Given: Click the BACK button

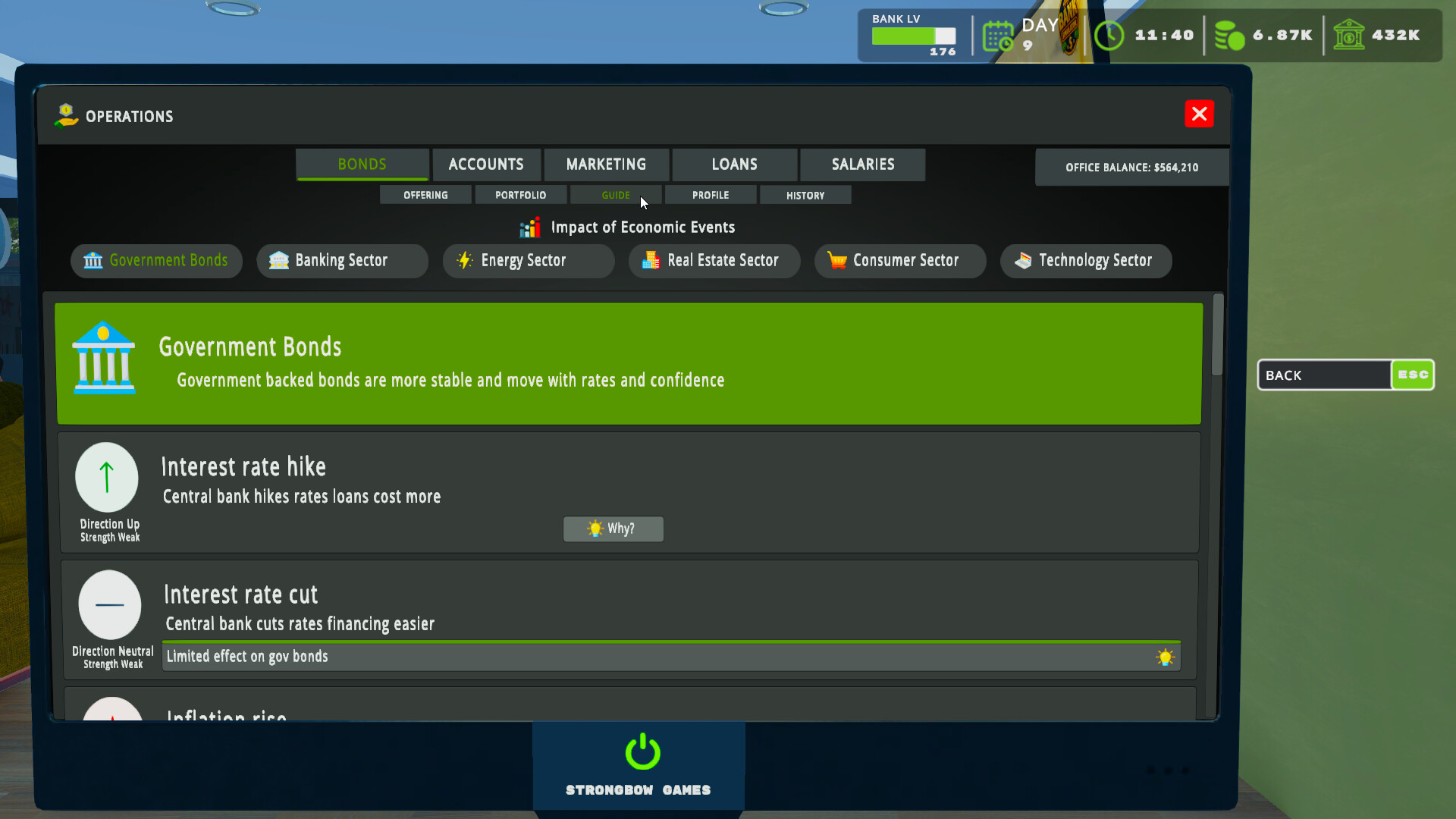Looking at the screenshot, I should pos(1324,375).
